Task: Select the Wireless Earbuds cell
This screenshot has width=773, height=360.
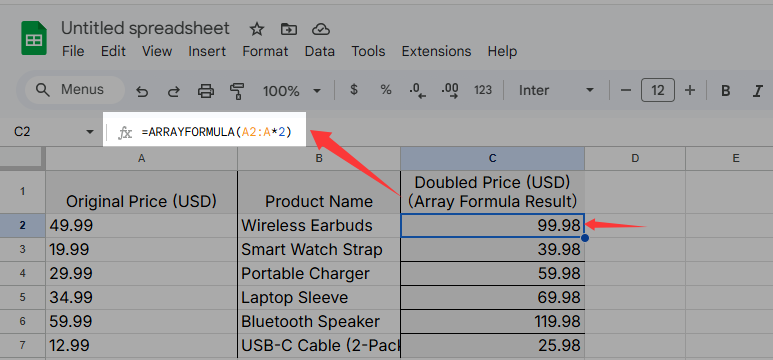Action: (319, 225)
